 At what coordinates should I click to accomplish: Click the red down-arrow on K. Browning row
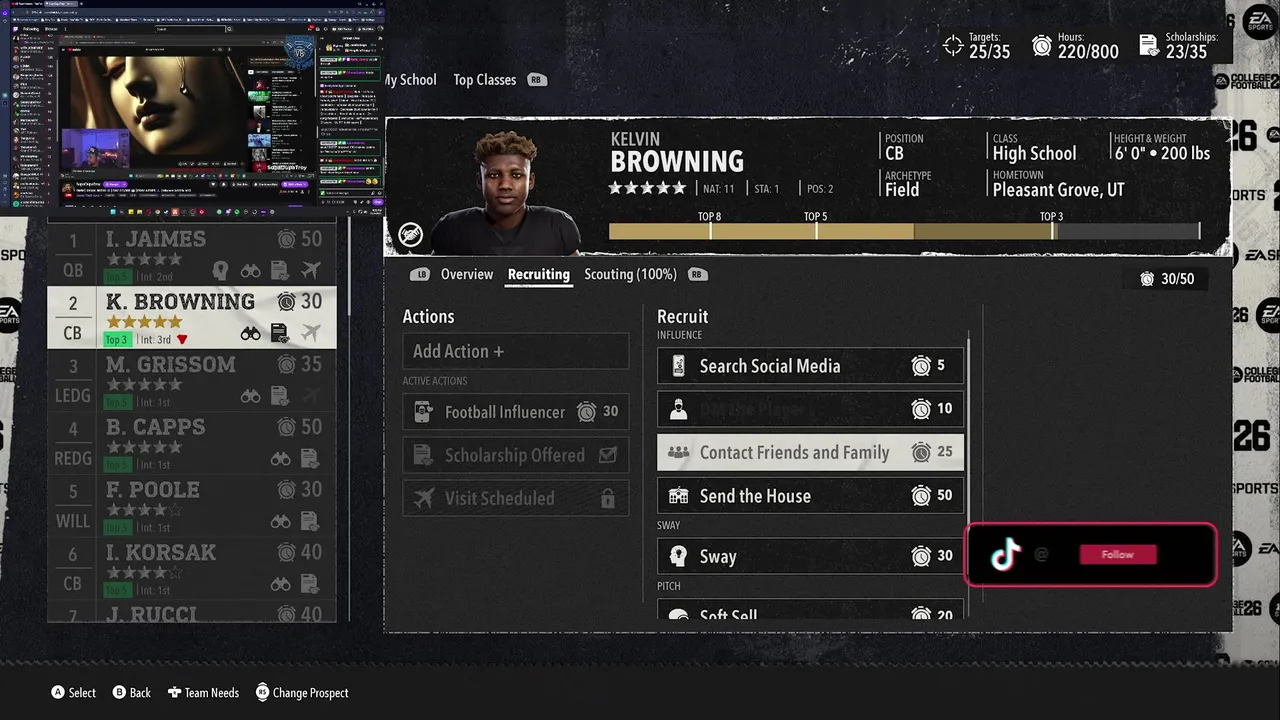[182, 340]
